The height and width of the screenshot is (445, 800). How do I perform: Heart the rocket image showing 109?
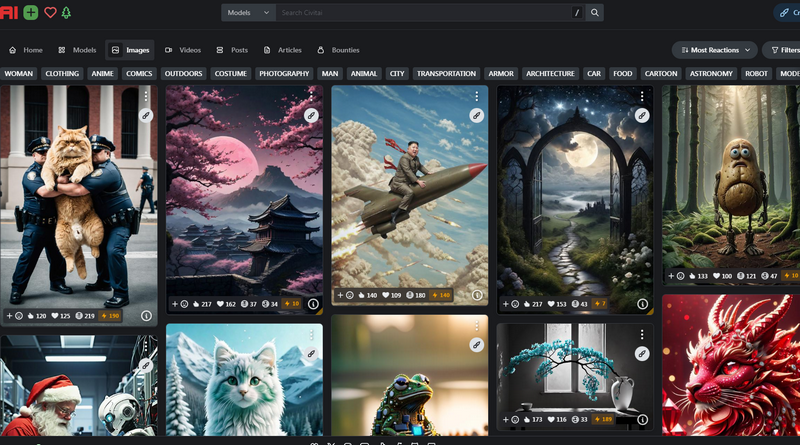392,295
